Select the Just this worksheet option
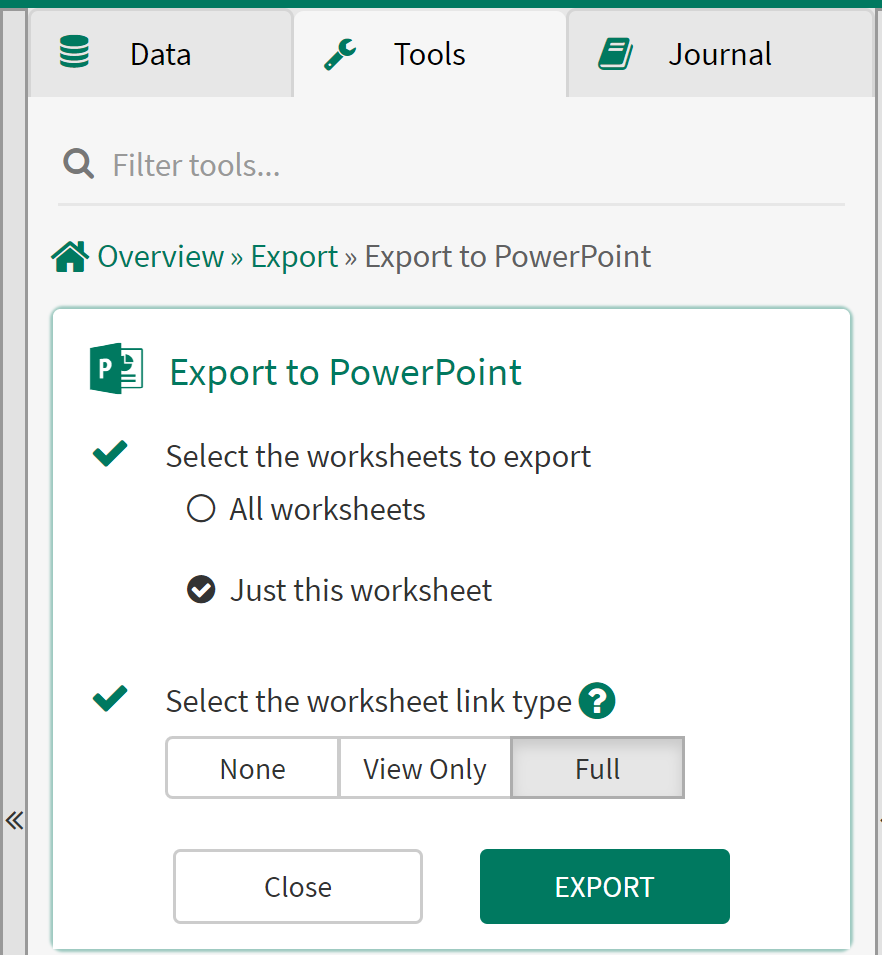 pos(201,589)
